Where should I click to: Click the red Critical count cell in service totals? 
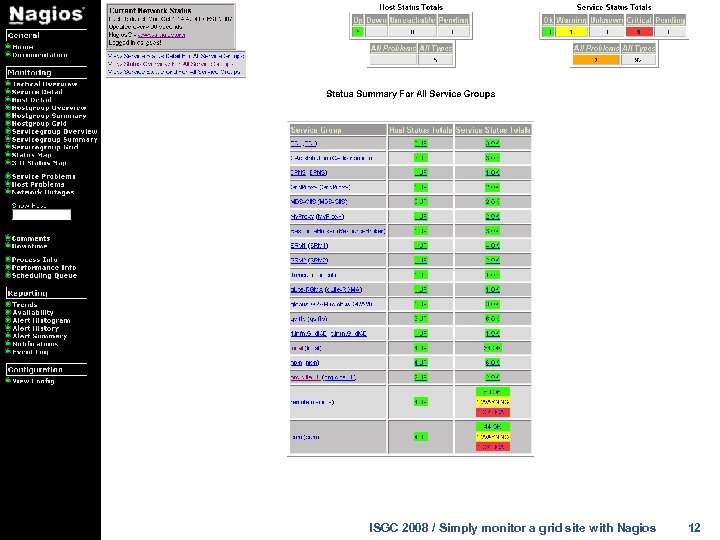[x=639, y=32]
